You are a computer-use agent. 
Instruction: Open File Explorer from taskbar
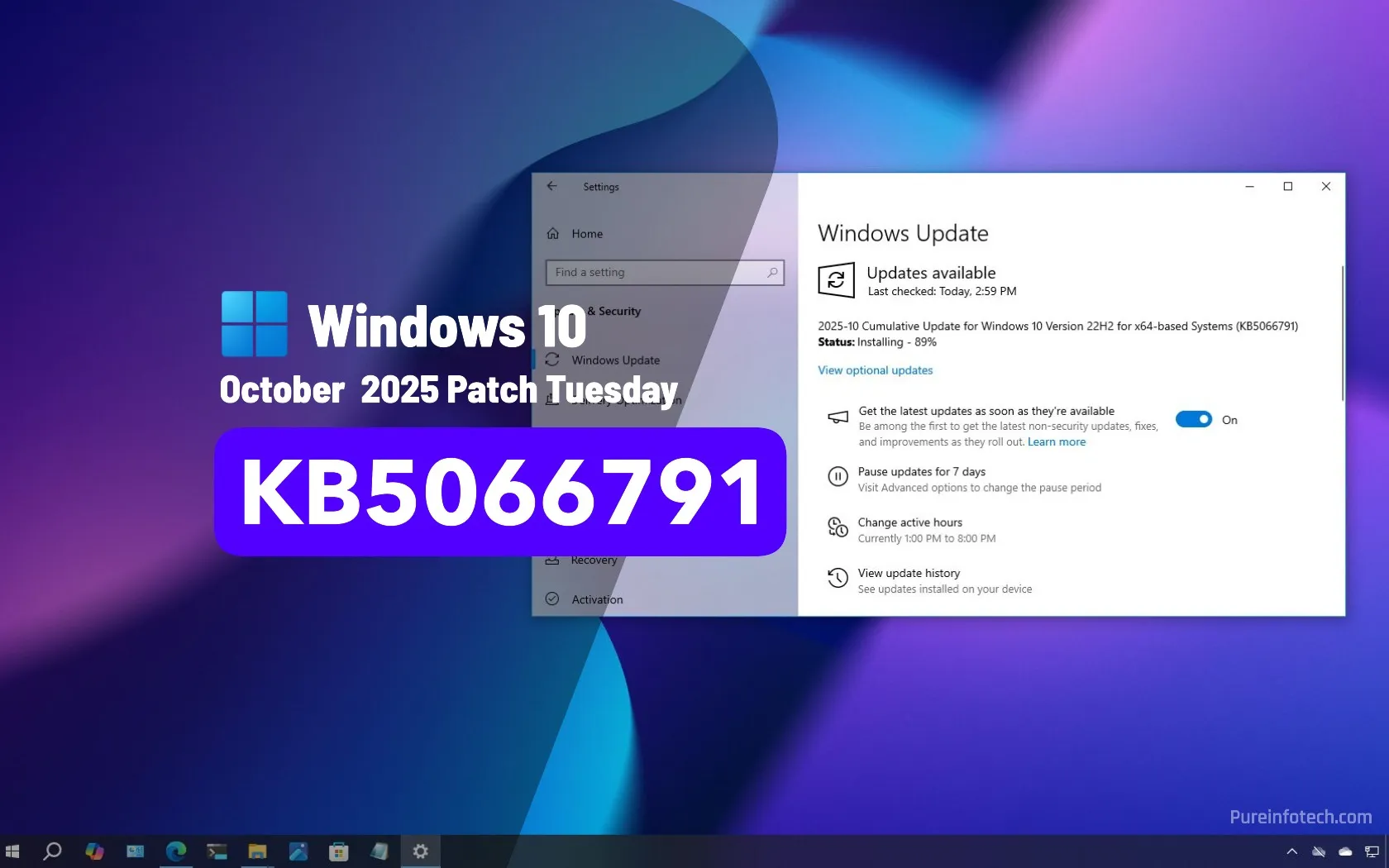coord(257,851)
